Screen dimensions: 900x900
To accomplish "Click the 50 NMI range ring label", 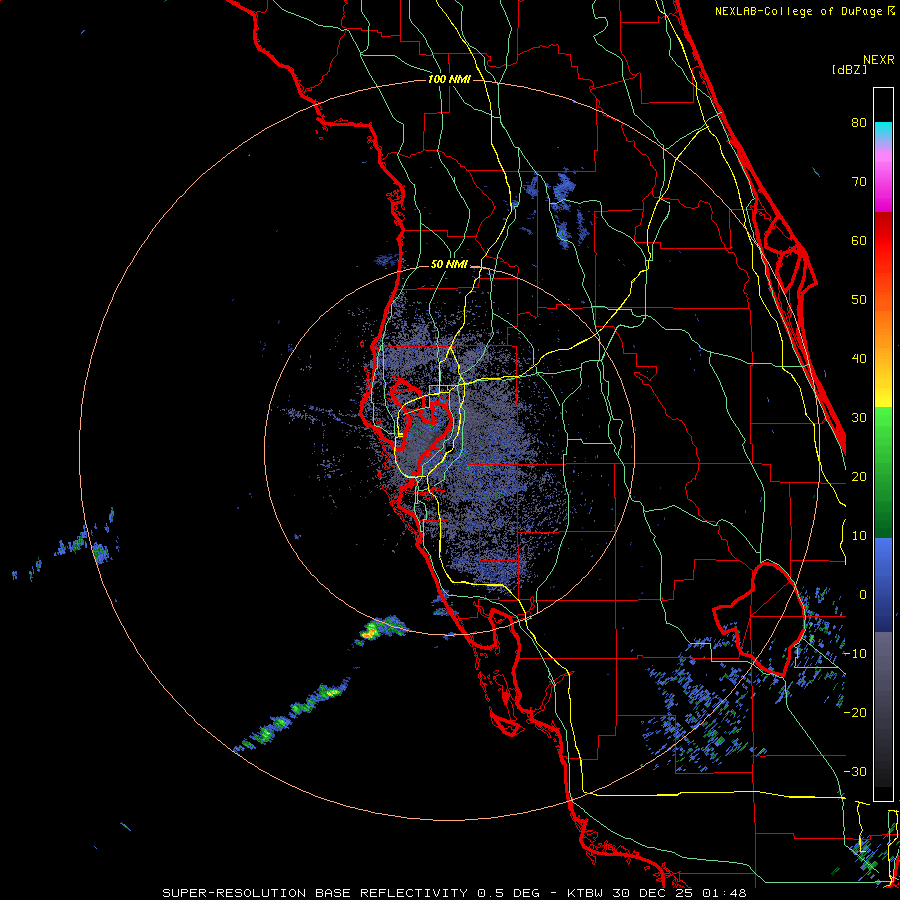I will point(449,265).
